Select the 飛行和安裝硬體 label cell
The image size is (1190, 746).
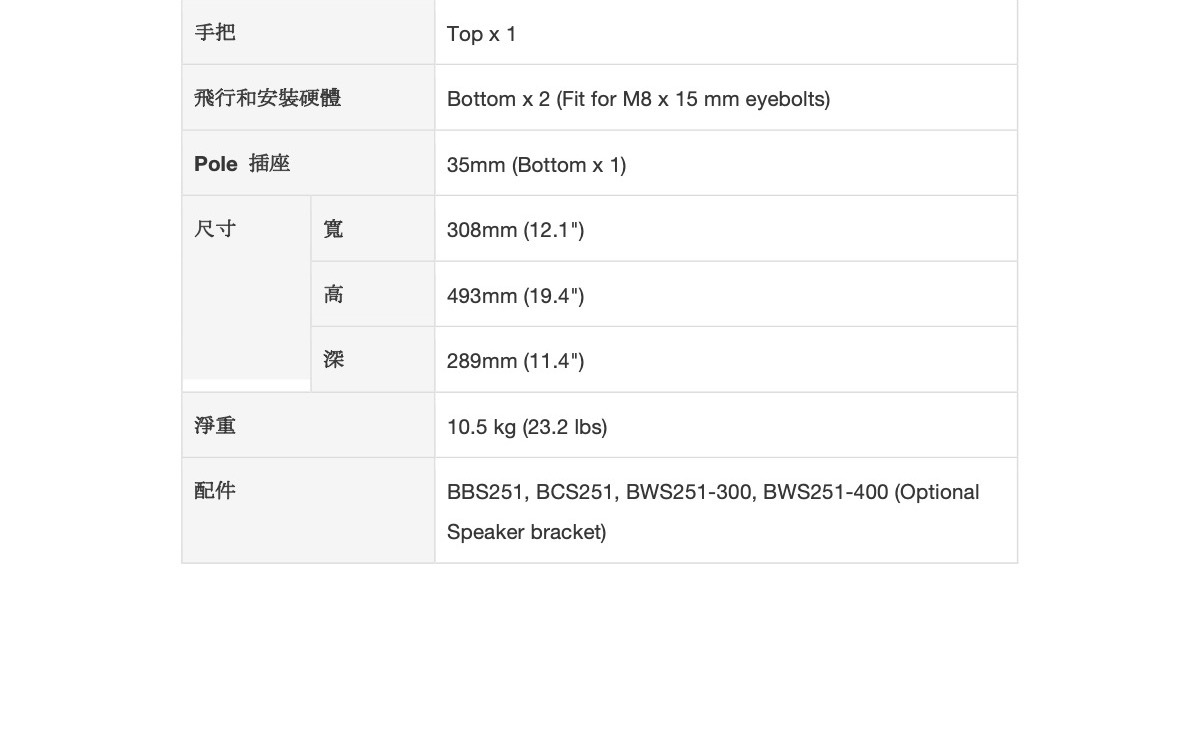[x=267, y=98]
